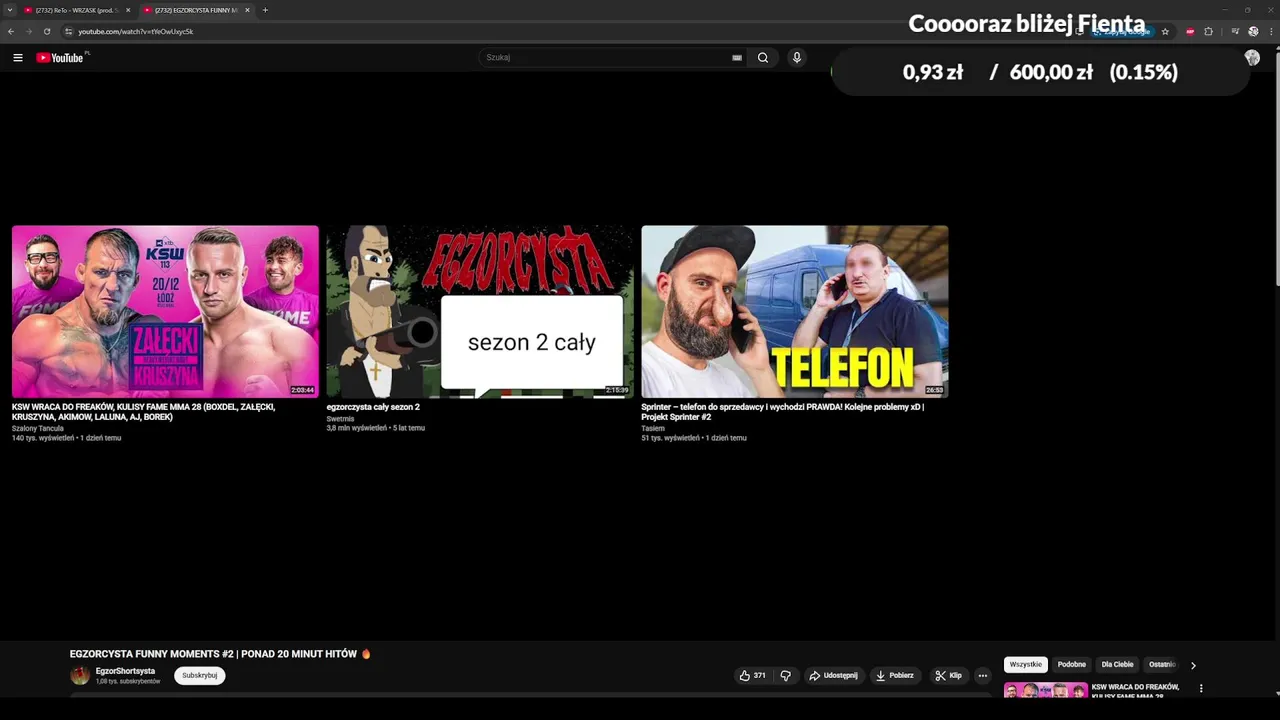Open the Chrome profile avatar
The height and width of the screenshot is (720, 1280).
(1253, 31)
